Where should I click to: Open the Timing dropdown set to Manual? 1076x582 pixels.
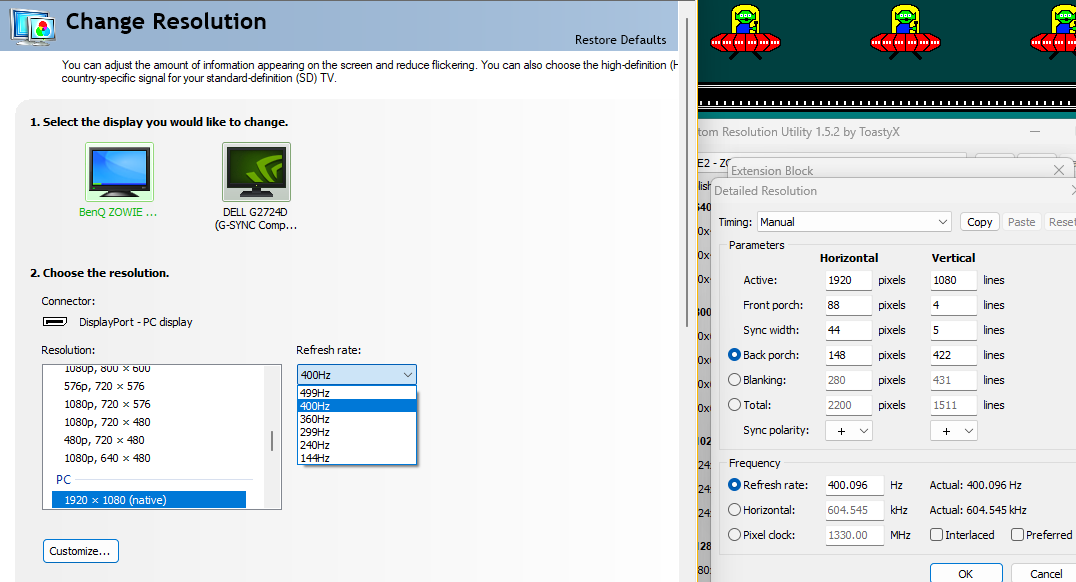[x=853, y=222]
